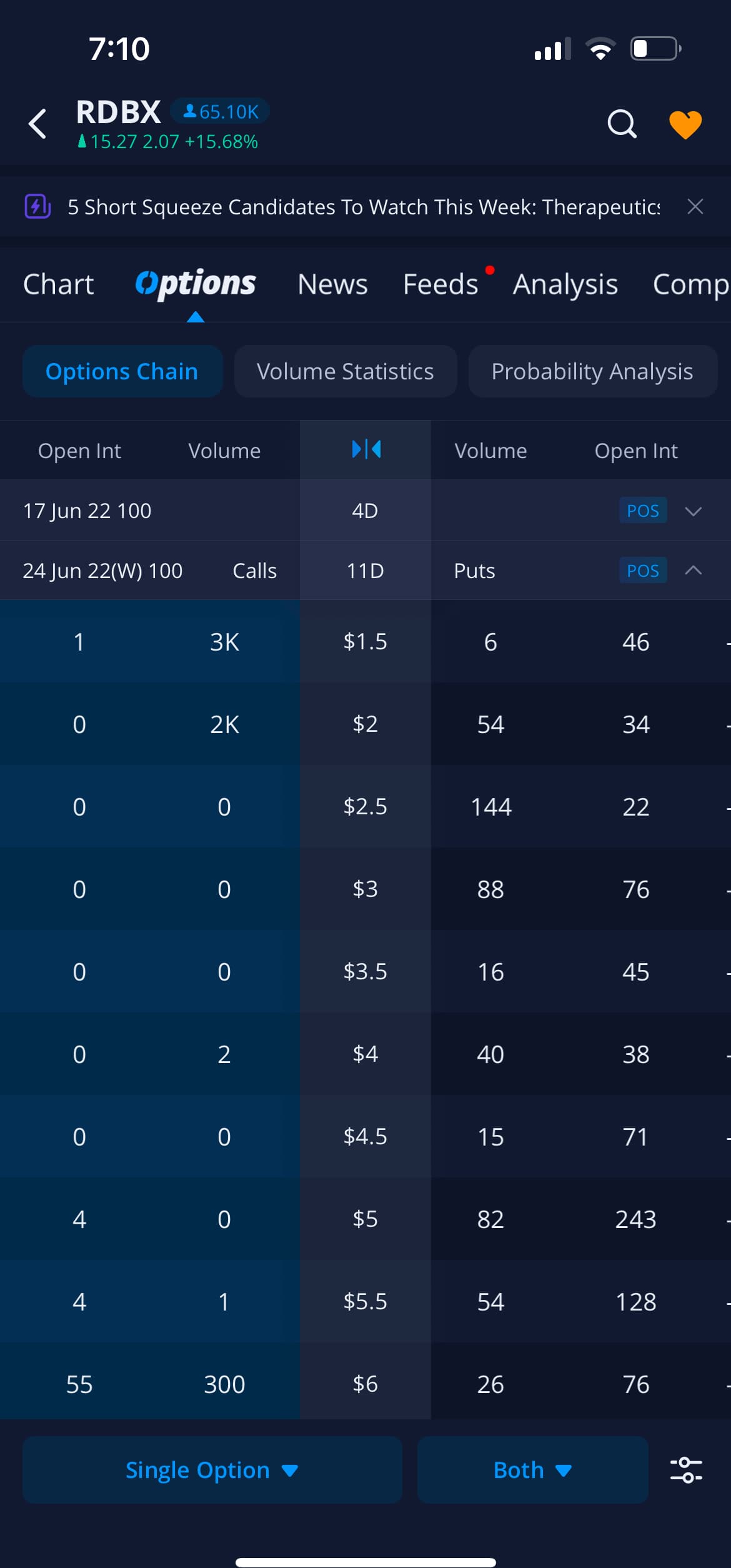Open options filter settings sliders icon

686,1470
